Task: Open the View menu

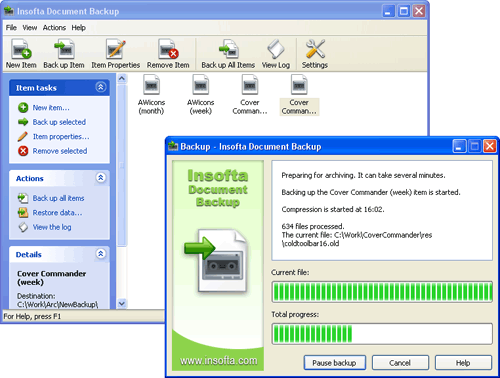Action: tap(30, 28)
